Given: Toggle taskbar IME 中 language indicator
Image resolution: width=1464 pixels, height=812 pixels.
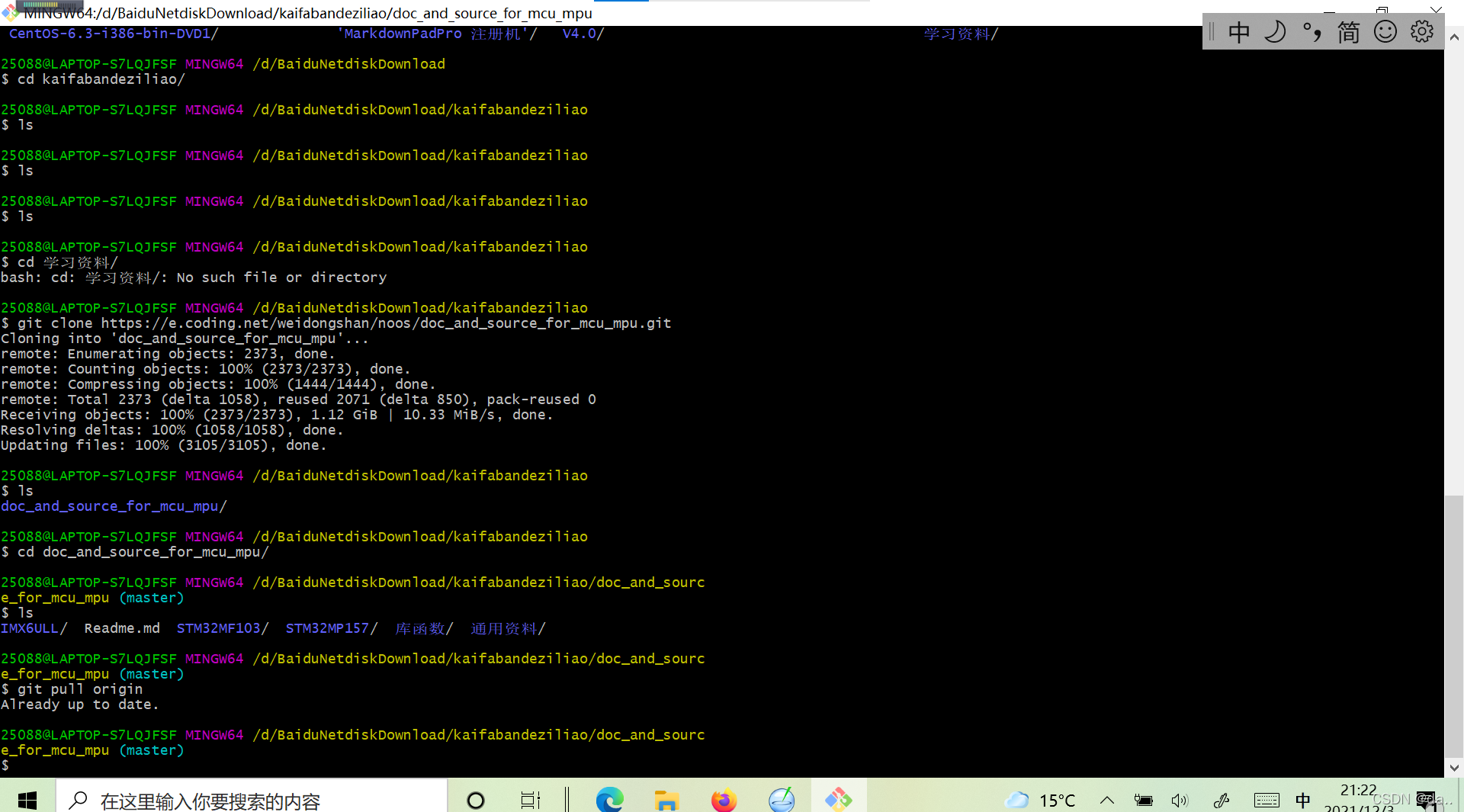Looking at the screenshot, I should (1303, 800).
